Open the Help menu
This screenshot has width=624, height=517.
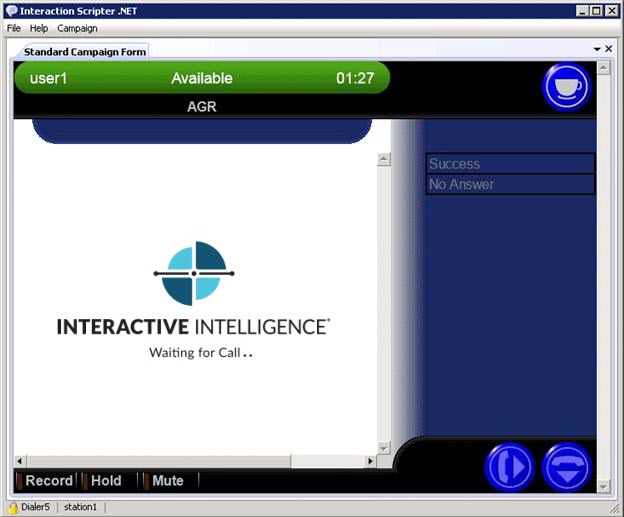pyautogui.click(x=39, y=28)
